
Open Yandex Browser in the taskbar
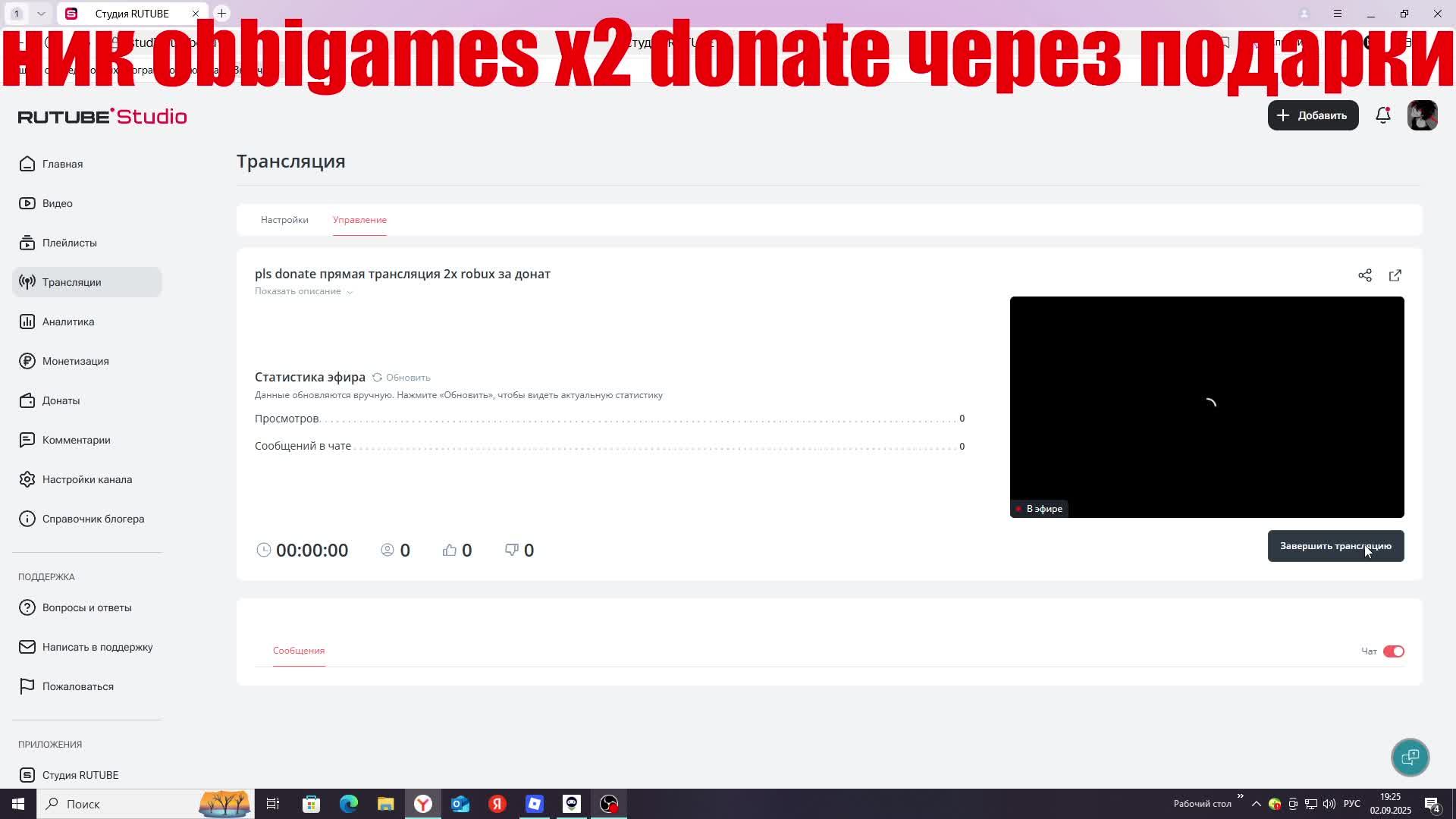[423, 804]
